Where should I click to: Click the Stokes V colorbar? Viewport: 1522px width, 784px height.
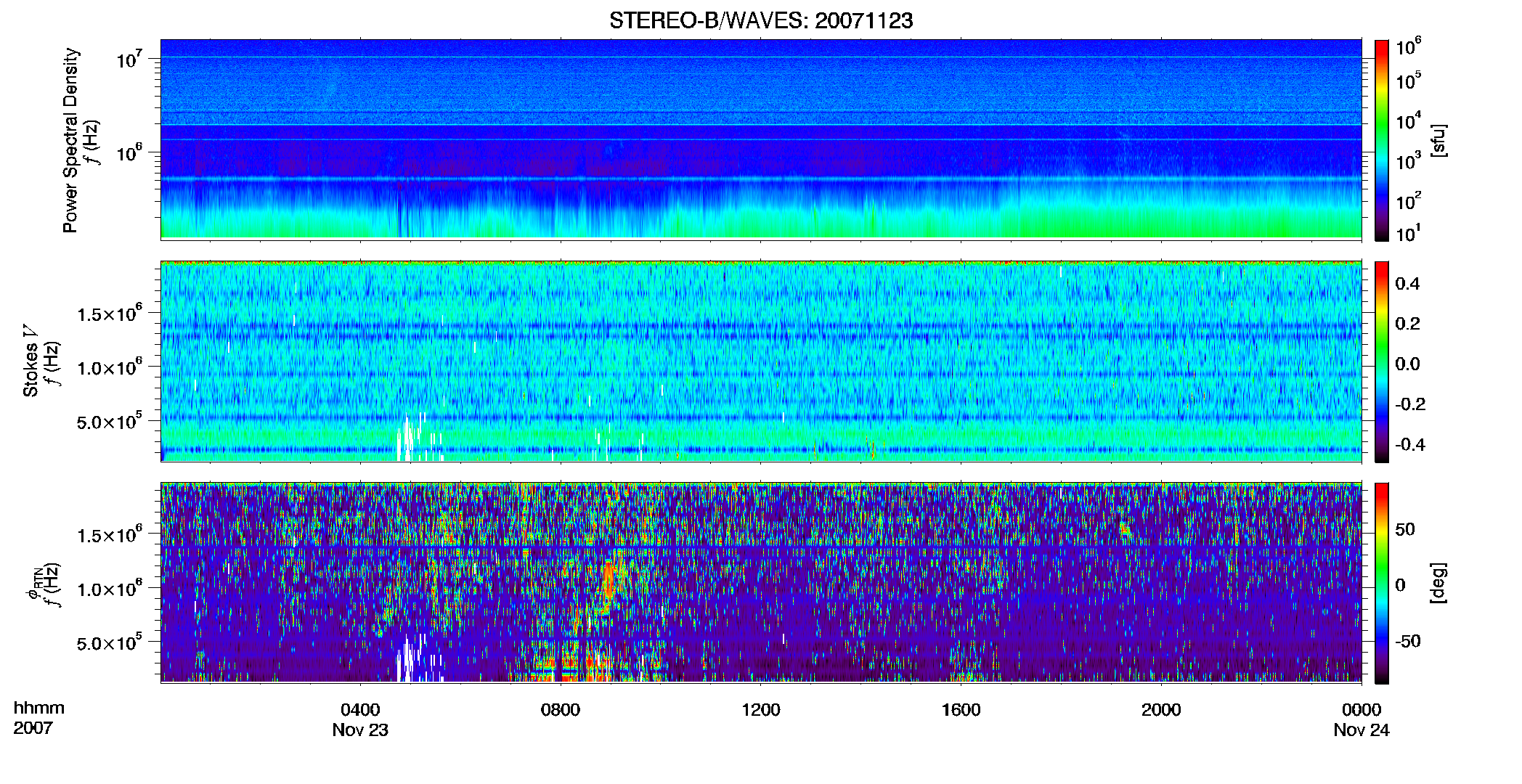pos(1382,362)
